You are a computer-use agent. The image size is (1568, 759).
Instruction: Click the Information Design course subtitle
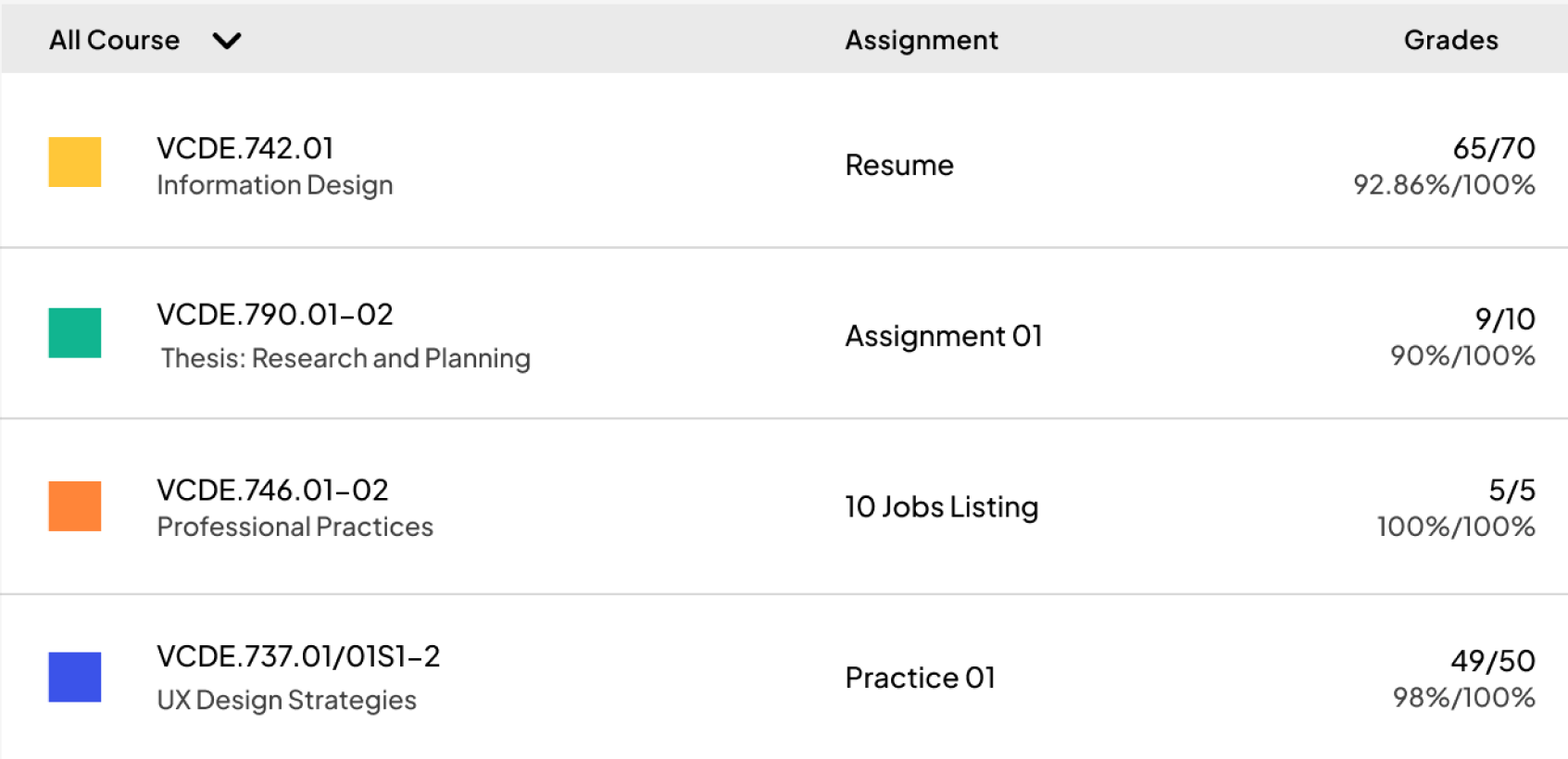[x=275, y=185]
